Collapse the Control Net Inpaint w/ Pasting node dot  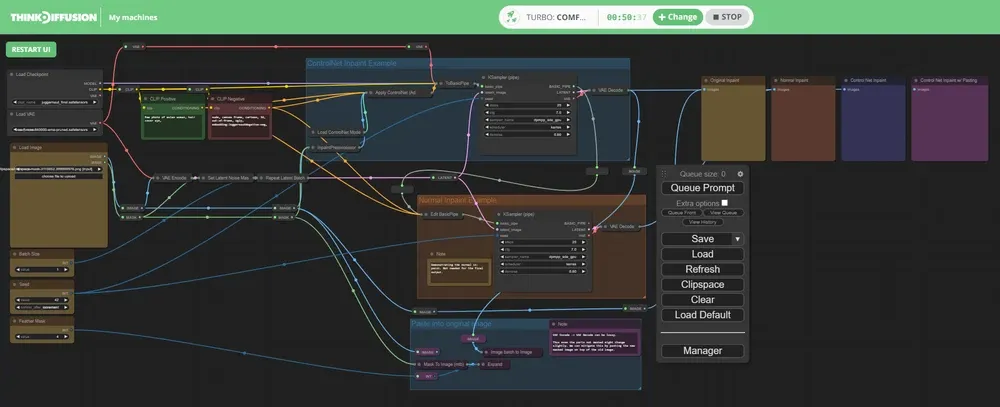(x=916, y=80)
